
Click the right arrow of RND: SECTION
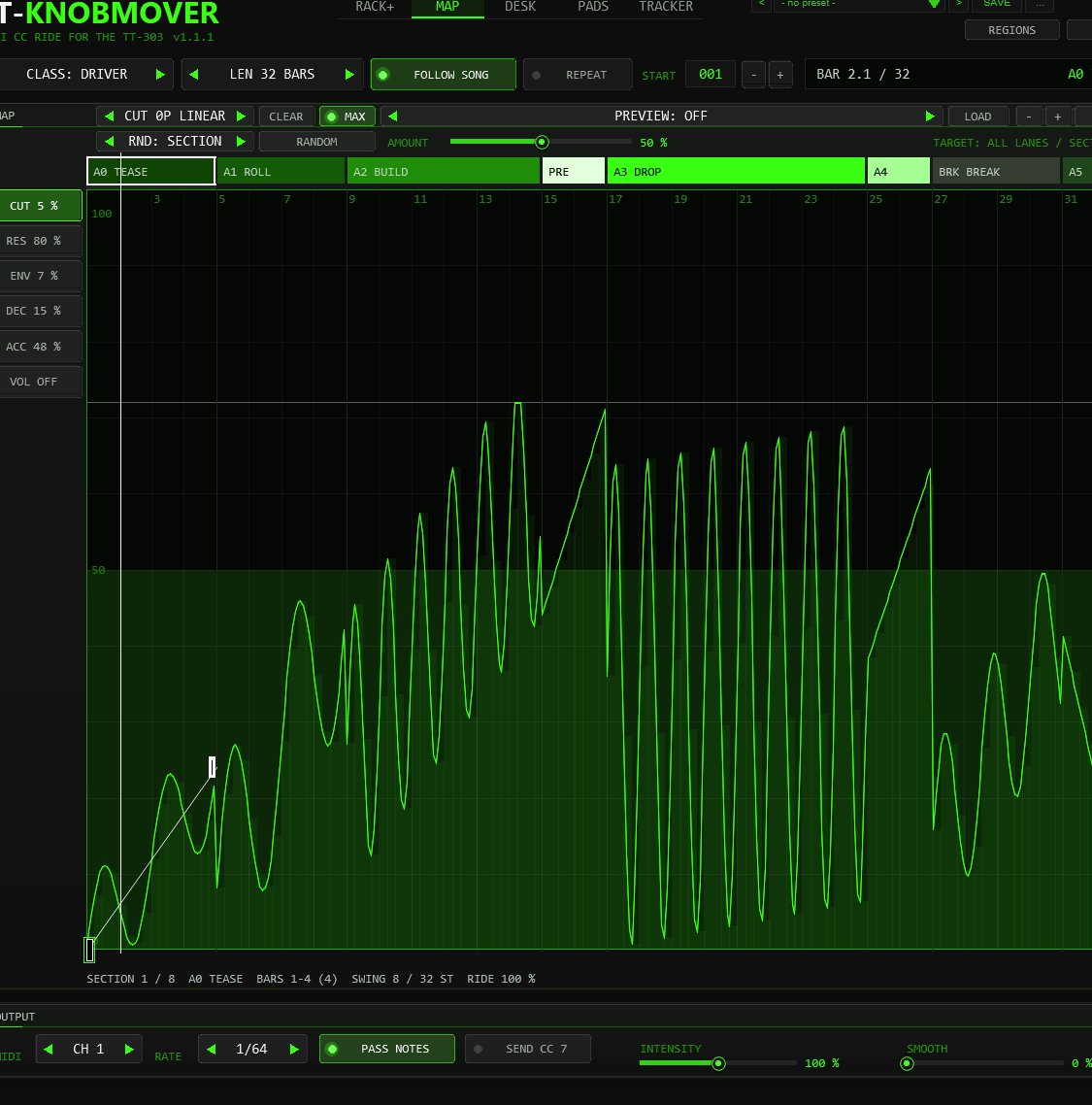(x=241, y=142)
